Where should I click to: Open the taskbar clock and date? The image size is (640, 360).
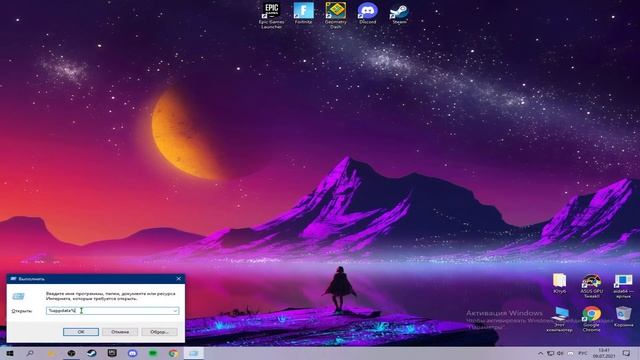click(604, 353)
